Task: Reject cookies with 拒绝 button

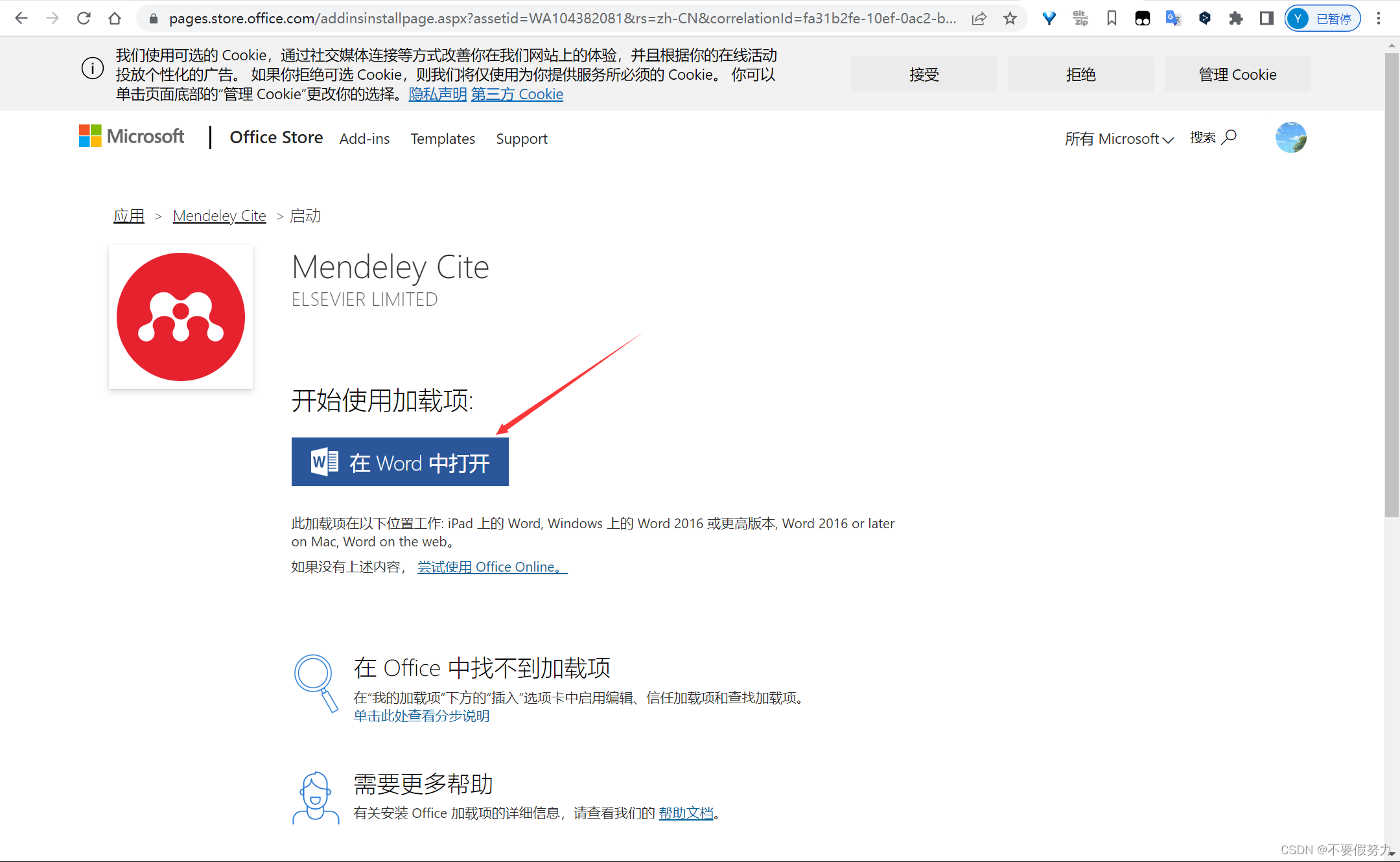Action: tap(1080, 75)
